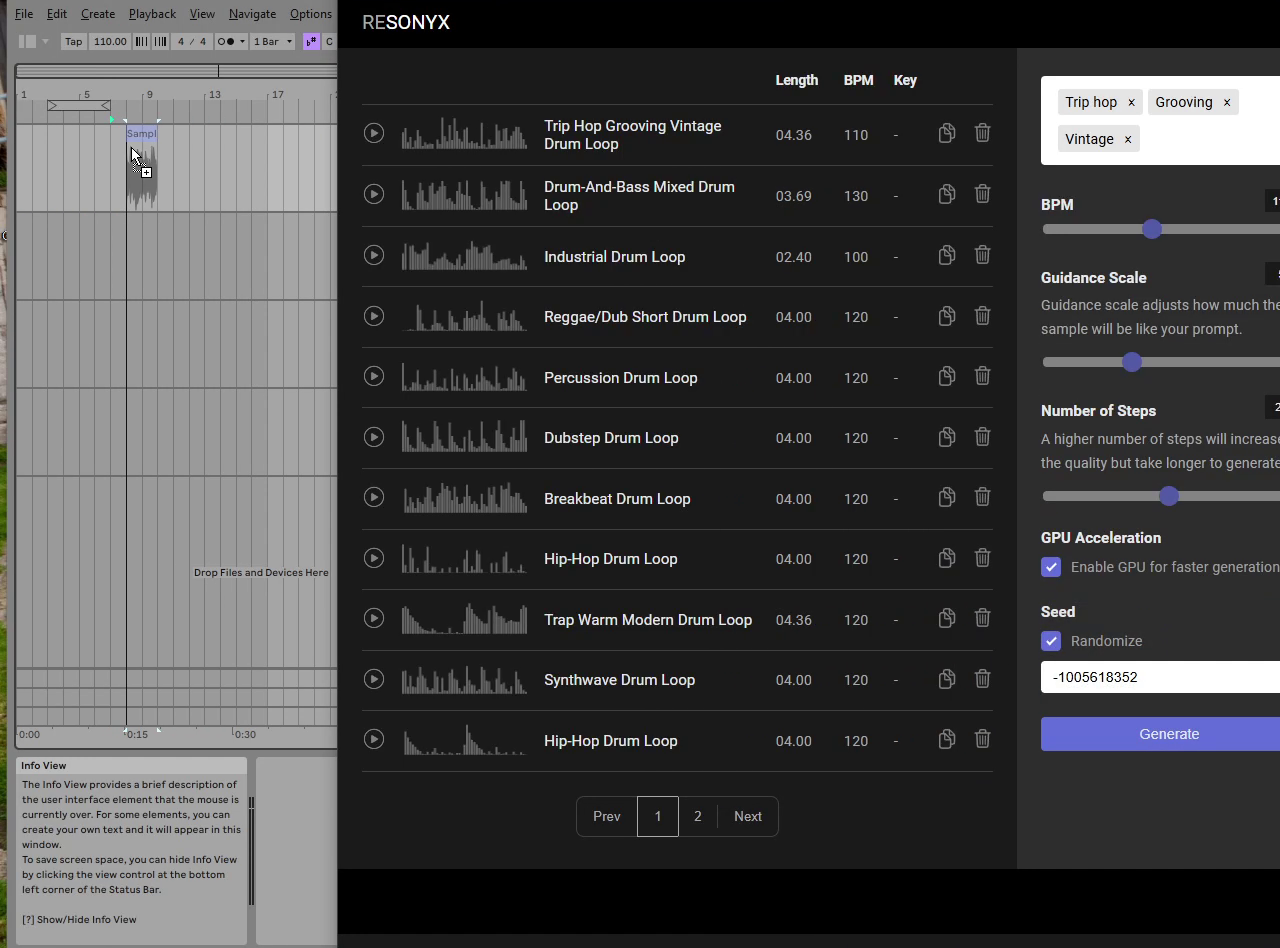The image size is (1280, 948).
Task: Copy the Percussion Drum Loop
Action: pyautogui.click(x=946, y=376)
